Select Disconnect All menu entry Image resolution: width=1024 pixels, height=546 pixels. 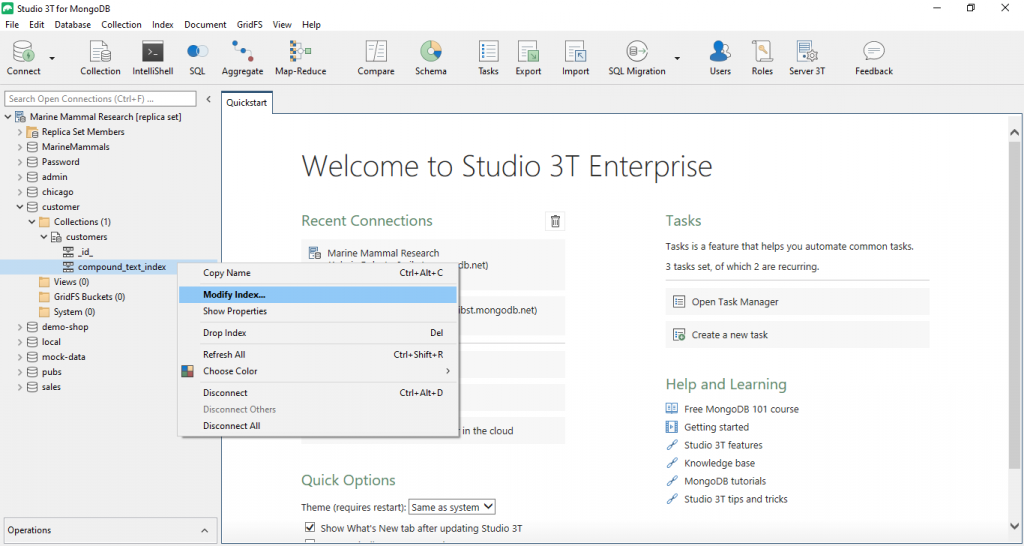[317, 426]
